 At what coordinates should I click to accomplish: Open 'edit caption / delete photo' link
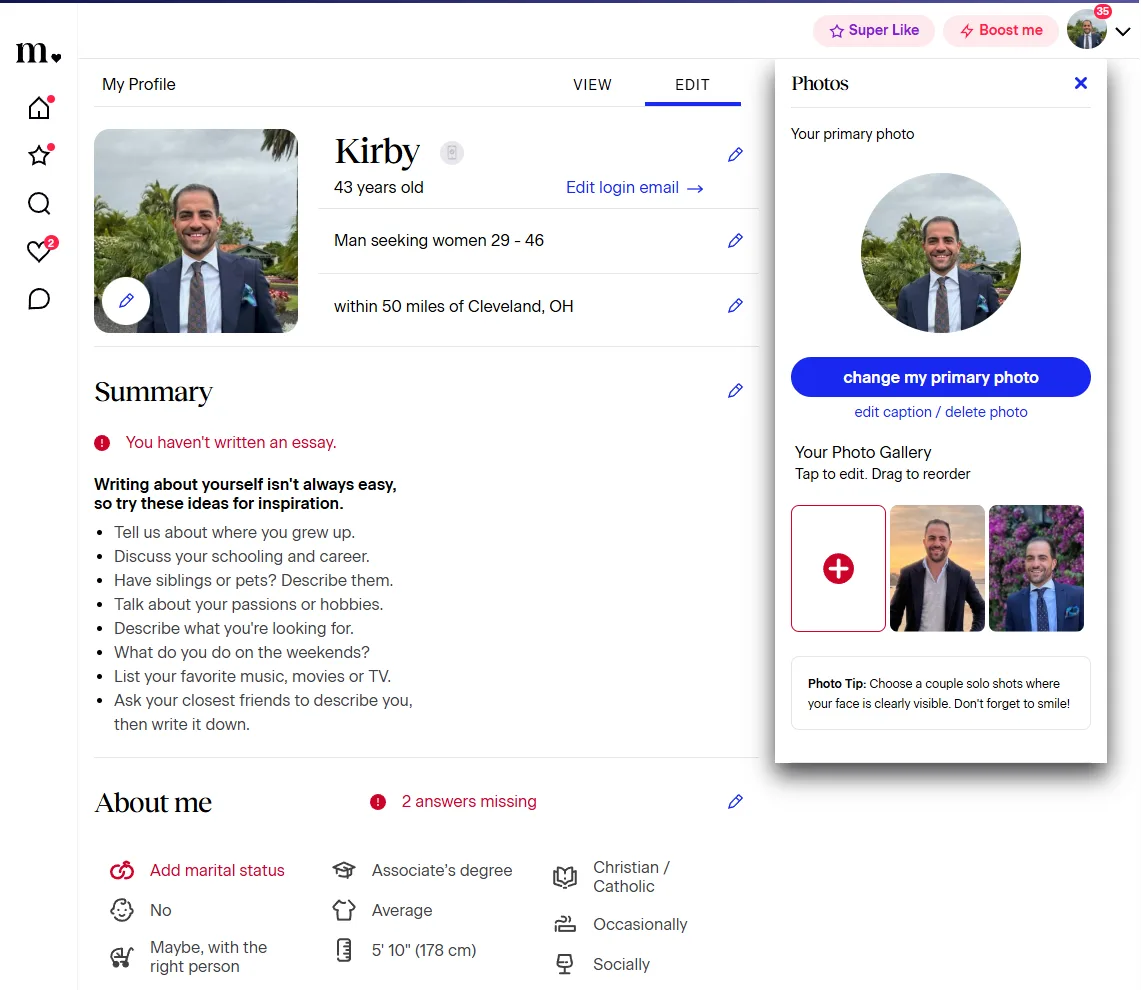point(940,412)
